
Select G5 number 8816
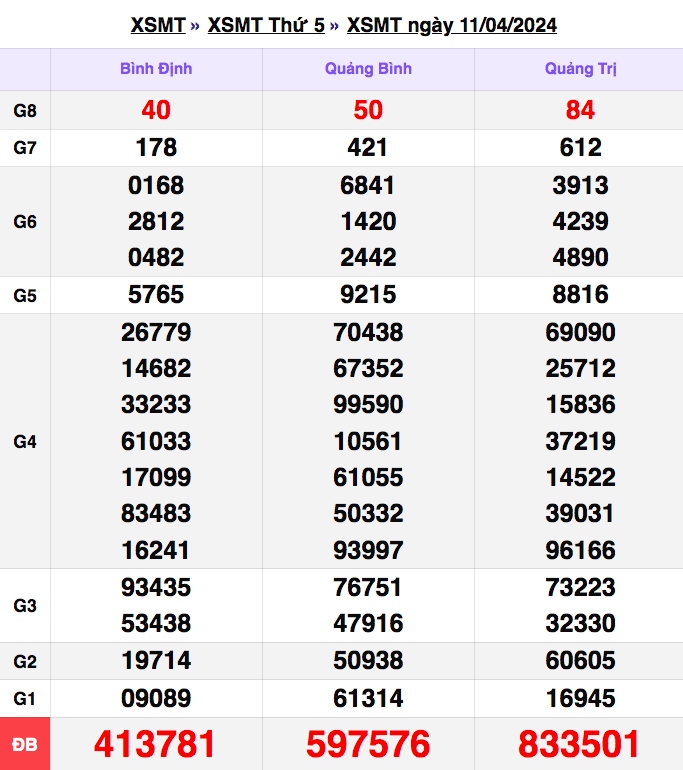point(580,295)
